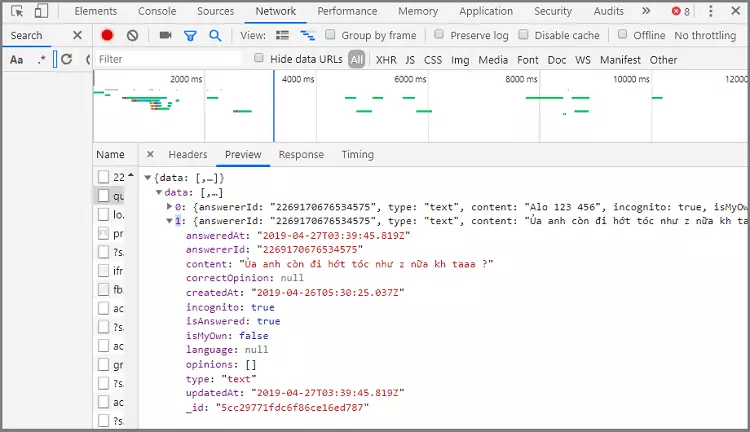Image resolution: width=750 pixels, height=432 pixels.
Task: Filter requests by CSS
Action: (x=433, y=60)
